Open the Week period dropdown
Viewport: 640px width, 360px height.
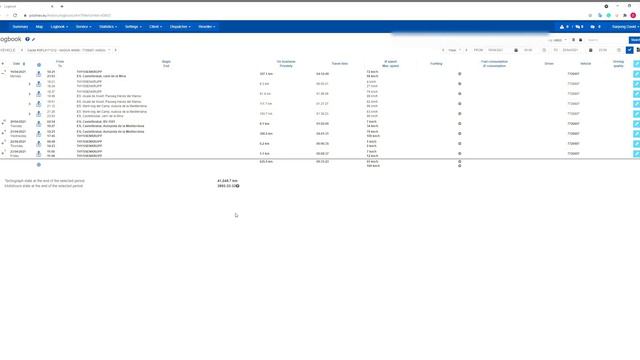[454, 50]
